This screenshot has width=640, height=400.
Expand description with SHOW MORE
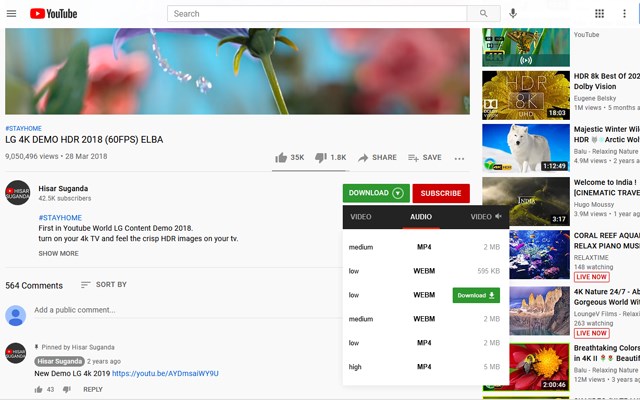coord(58,253)
